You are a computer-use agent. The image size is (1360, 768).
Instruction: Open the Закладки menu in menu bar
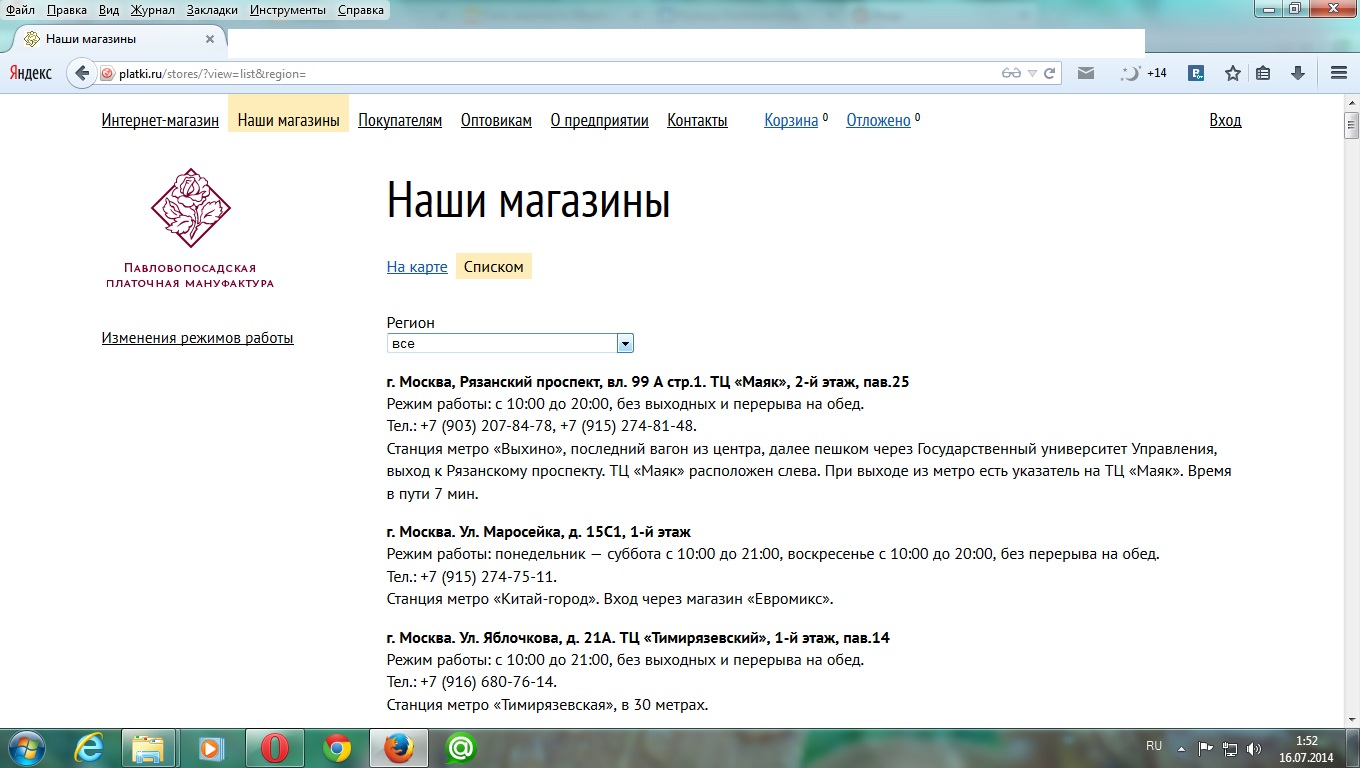[212, 10]
